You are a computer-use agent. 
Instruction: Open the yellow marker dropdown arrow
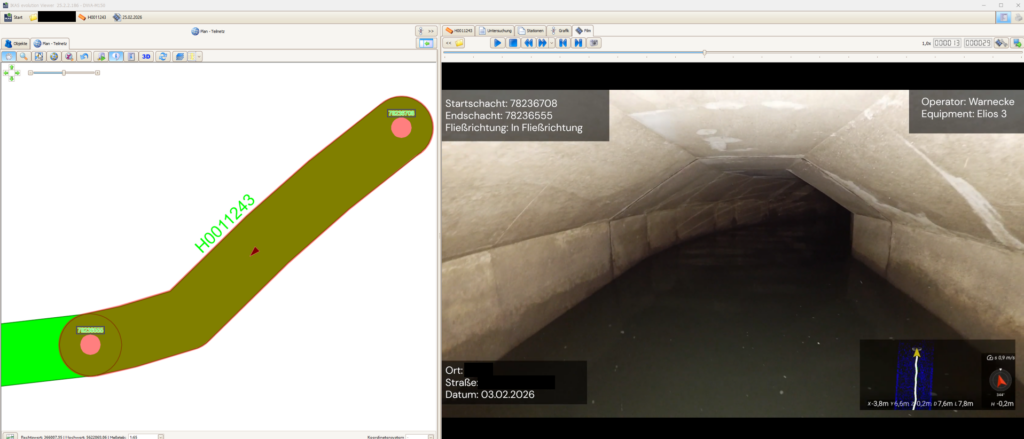pyautogui.click(x=199, y=56)
